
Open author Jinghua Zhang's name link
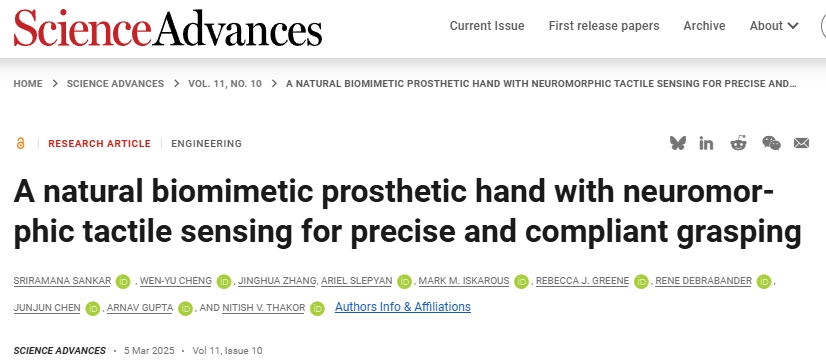coord(278,281)
